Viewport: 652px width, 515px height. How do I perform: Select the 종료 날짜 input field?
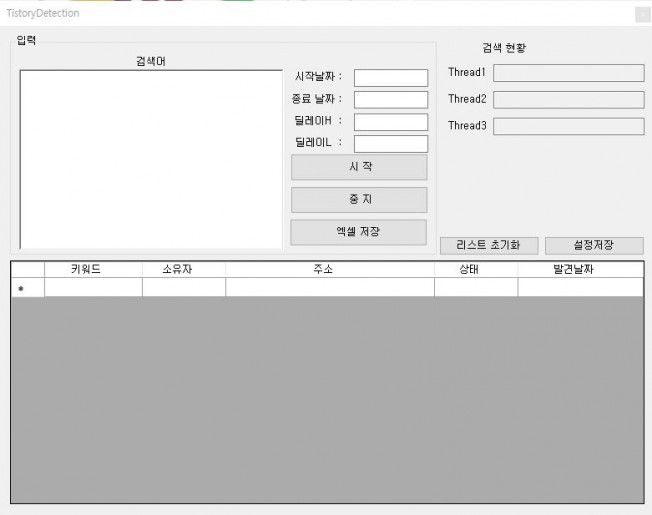(390, 100)
